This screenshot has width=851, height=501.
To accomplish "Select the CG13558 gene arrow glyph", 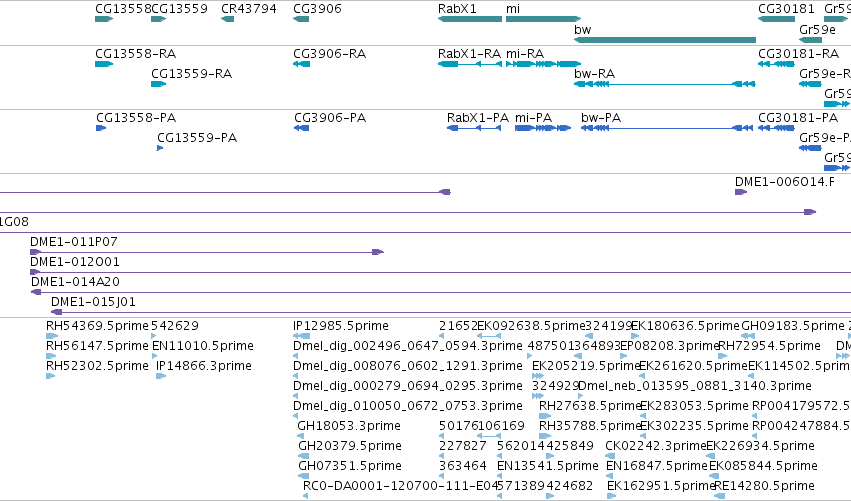I will tap(104, 19).
